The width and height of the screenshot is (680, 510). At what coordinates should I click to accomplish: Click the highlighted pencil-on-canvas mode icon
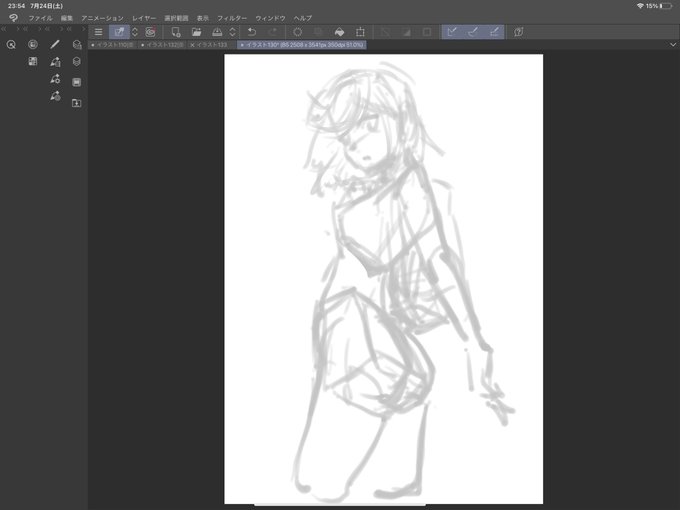[x=119, y=32]
